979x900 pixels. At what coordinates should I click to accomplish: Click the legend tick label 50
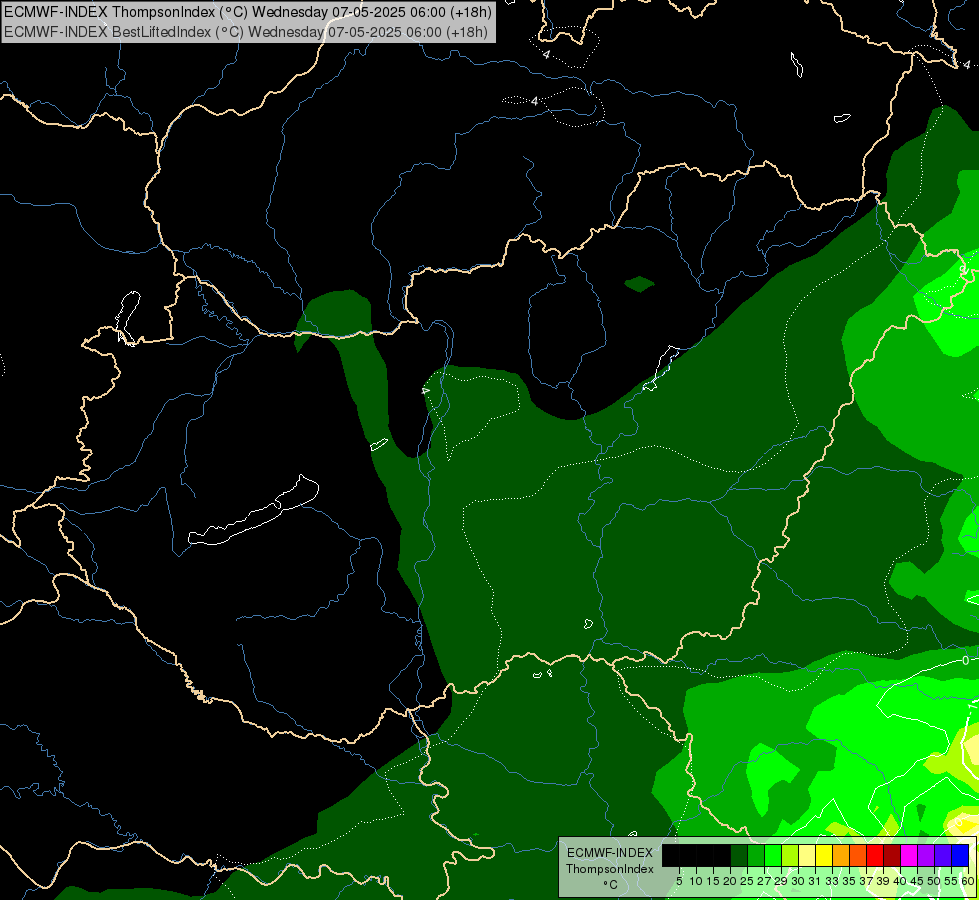tap(935, 881)
